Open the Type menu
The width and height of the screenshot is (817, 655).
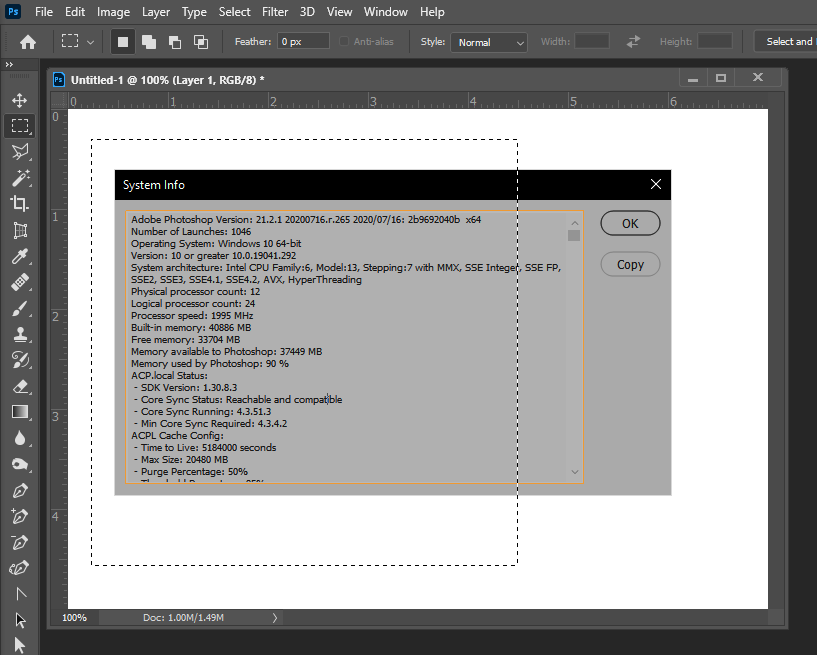click(x=194, y=11)
